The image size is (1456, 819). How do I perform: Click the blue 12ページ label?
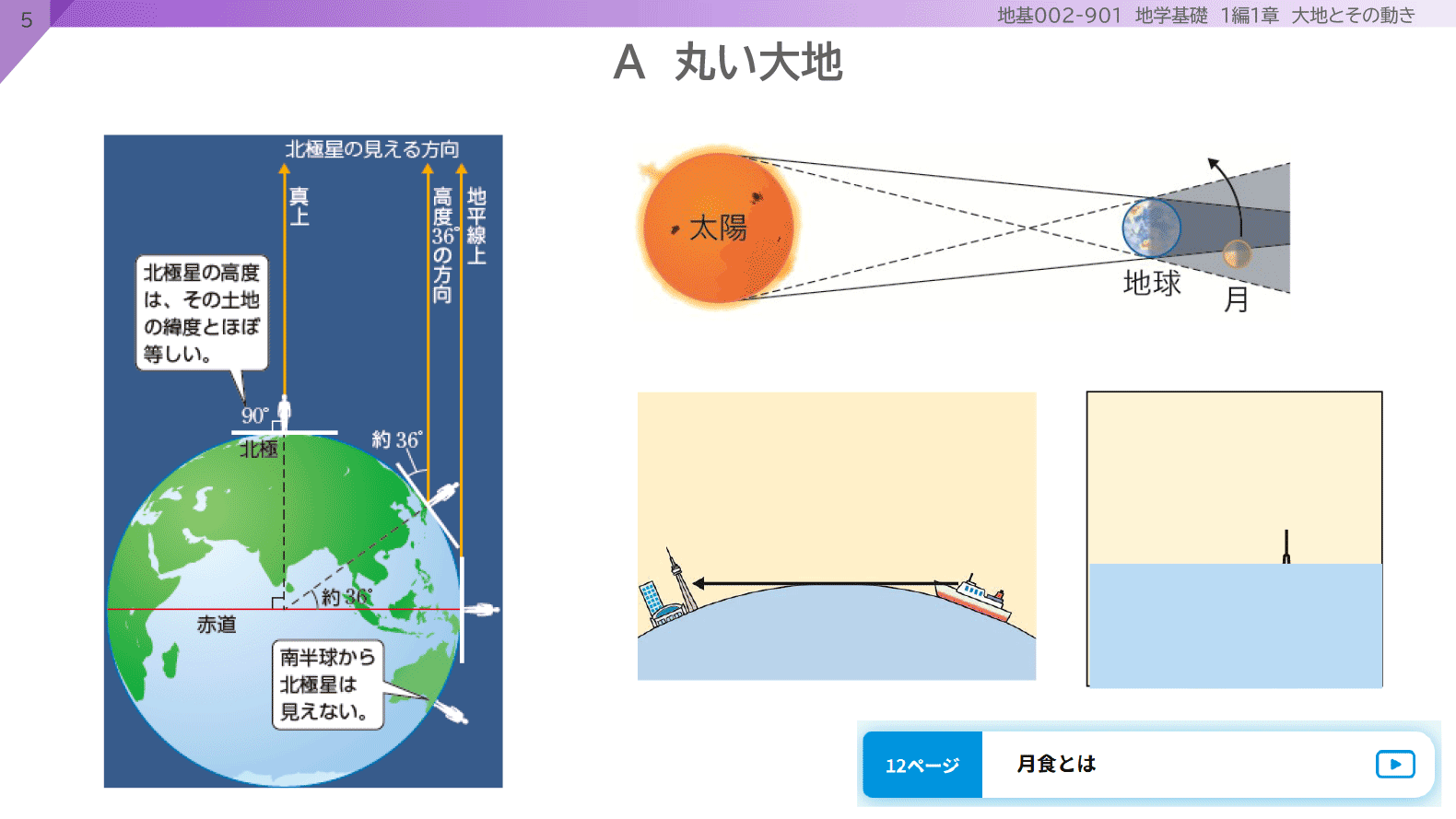[922, 765]
